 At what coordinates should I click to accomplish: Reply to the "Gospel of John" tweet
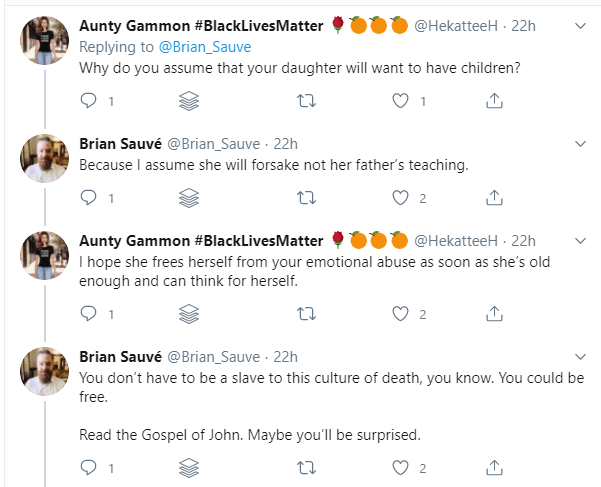89,467
